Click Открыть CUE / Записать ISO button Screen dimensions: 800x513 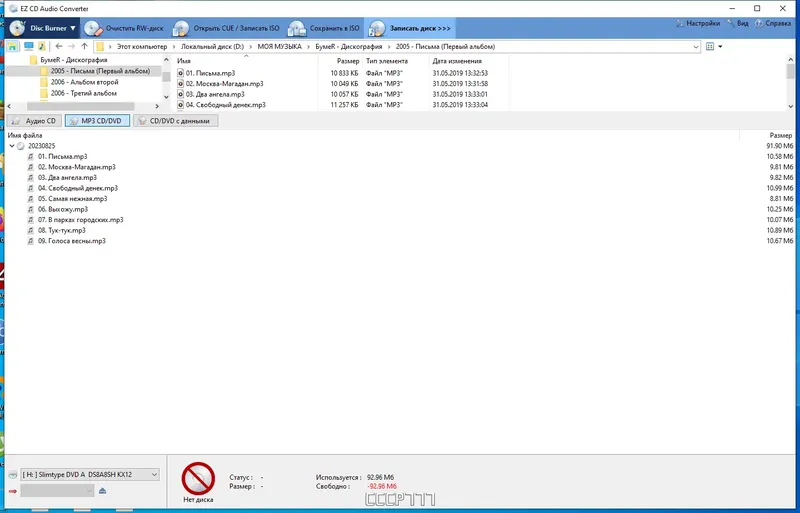(x=226, y=29)
